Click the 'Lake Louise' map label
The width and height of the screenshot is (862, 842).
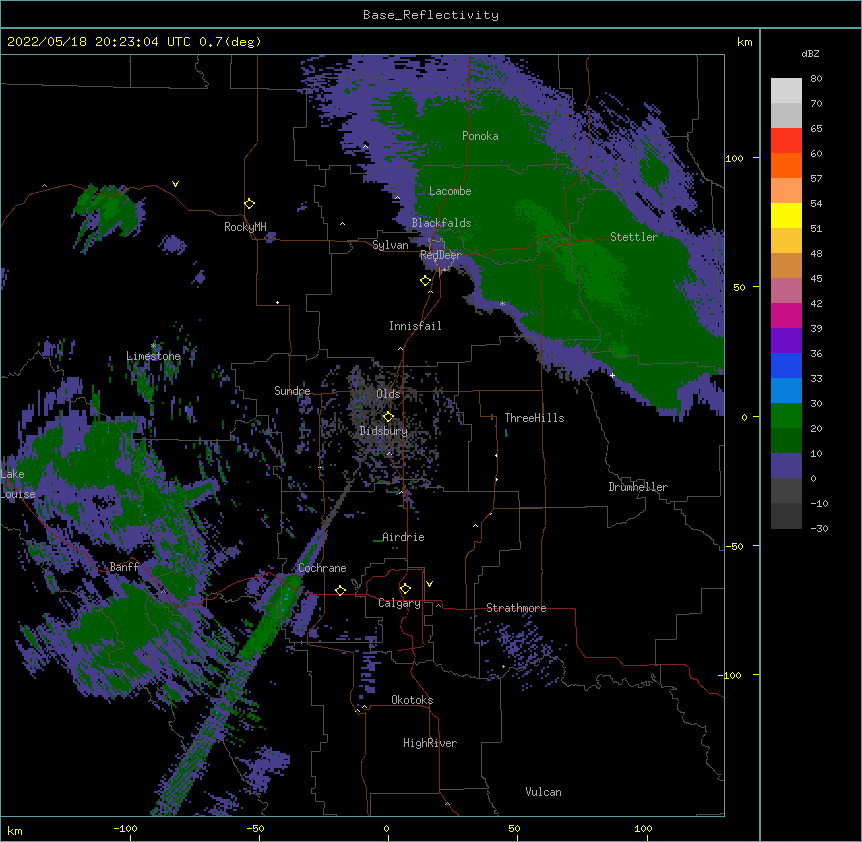[x=18, y=484]
